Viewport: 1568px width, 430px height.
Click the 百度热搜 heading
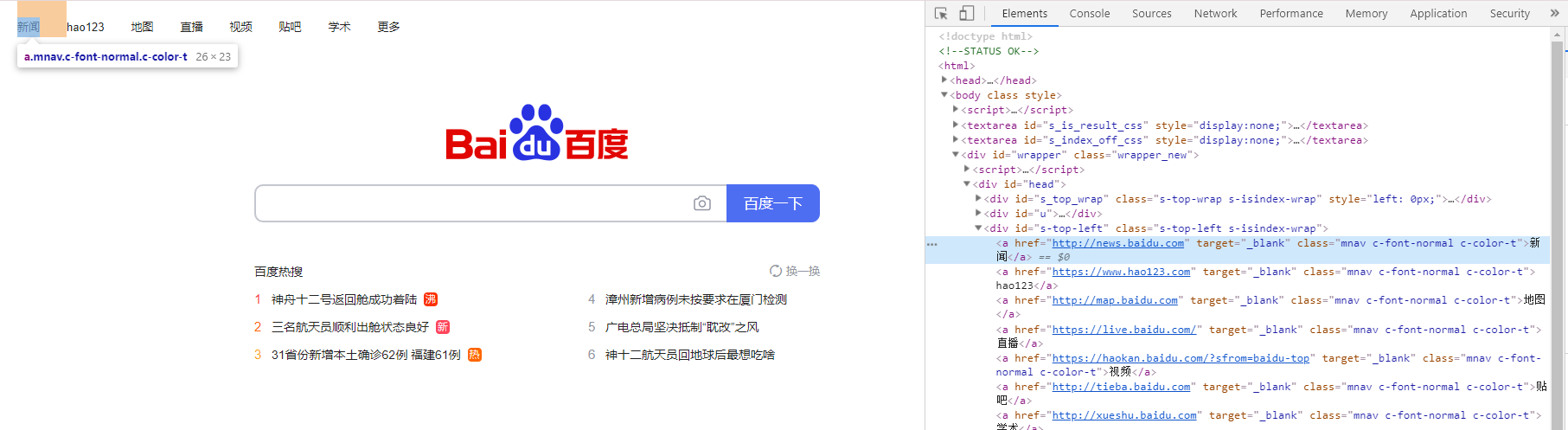click(x=278, y=272)
